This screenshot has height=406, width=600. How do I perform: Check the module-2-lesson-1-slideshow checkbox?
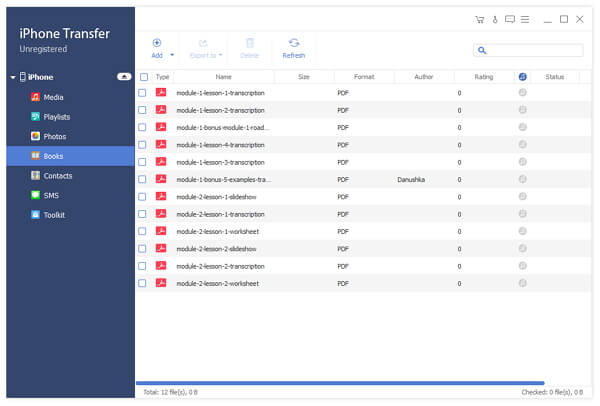[x=142, y=197]
